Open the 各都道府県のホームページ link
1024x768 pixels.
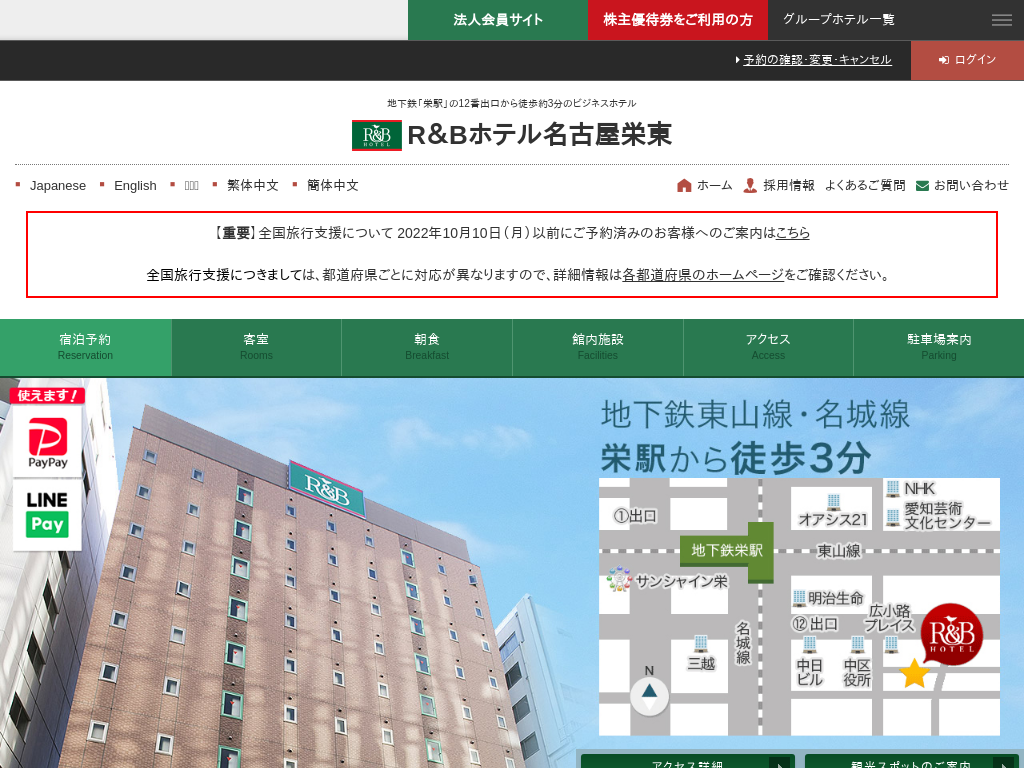pyautogui.click(x=702, y=275)
